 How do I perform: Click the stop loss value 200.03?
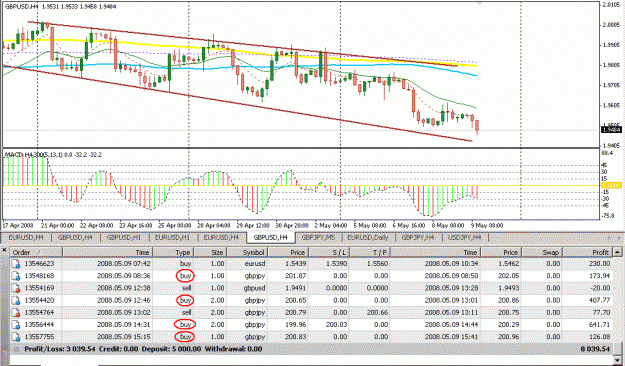pyautogui.click(x=336, y=325)
